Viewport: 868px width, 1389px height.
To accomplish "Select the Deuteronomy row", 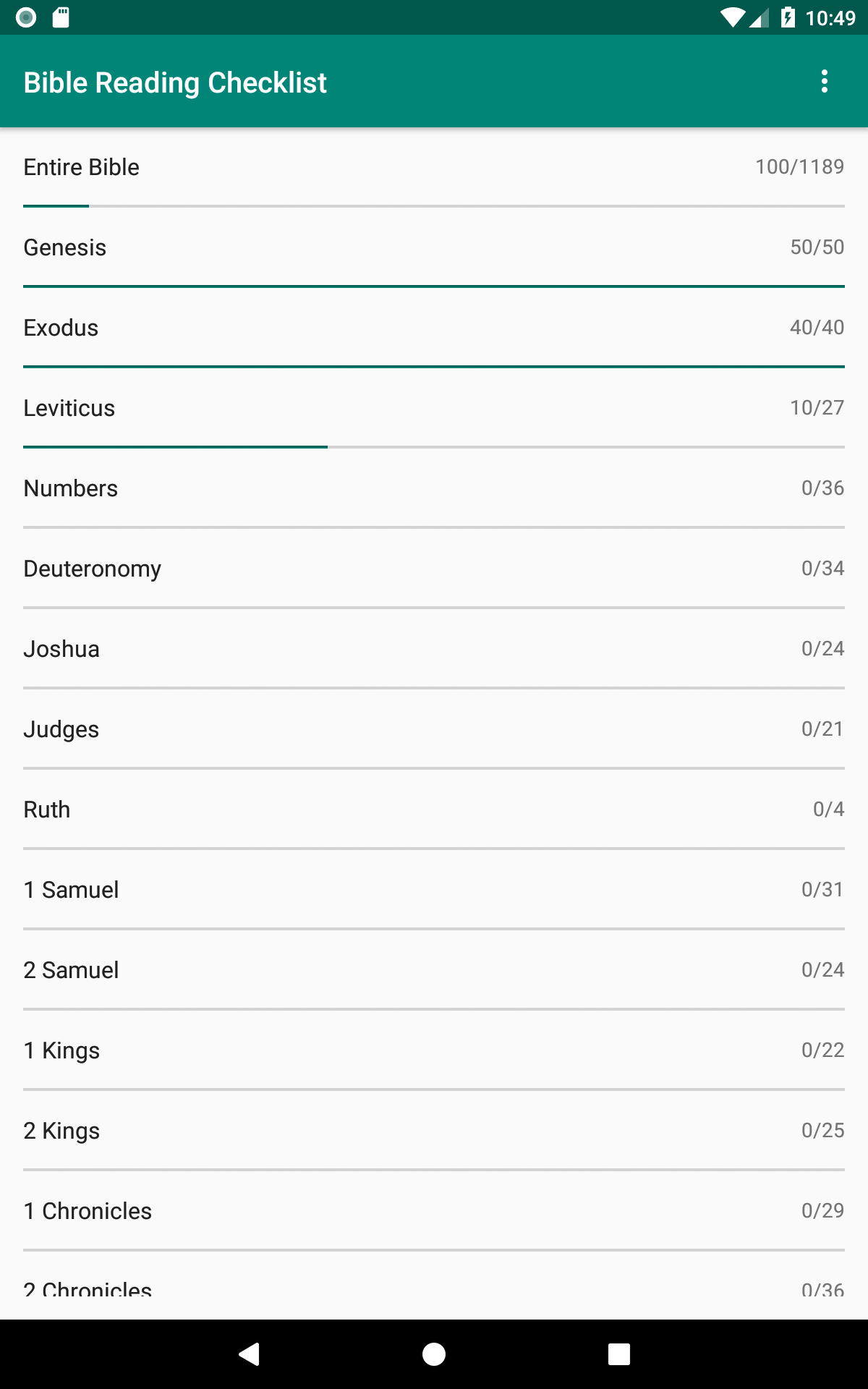I will [x=434, y=569].
